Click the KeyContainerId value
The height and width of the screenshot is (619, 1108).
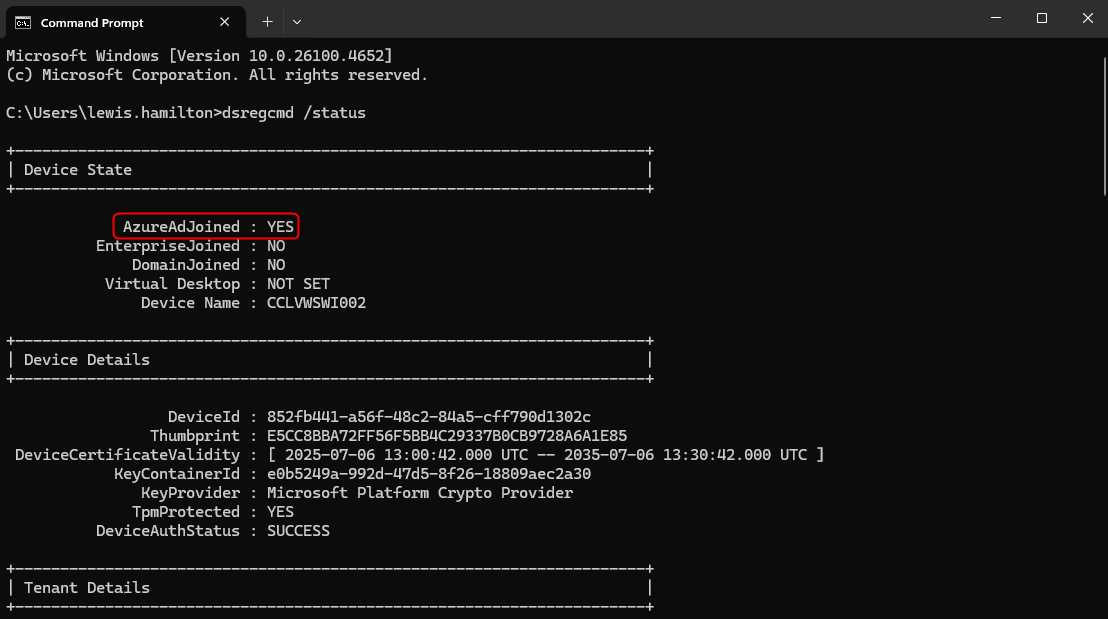pos(429,474)
